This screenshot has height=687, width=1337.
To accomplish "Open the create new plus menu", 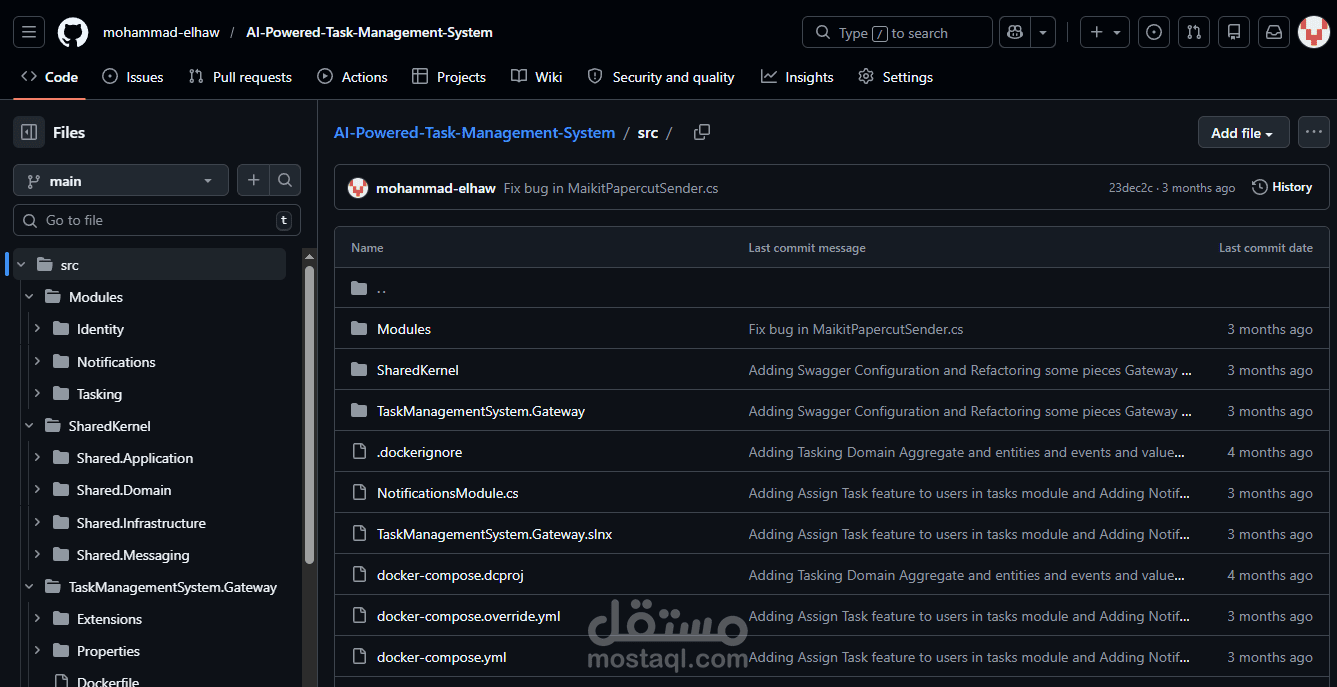I will [1106, 32].
